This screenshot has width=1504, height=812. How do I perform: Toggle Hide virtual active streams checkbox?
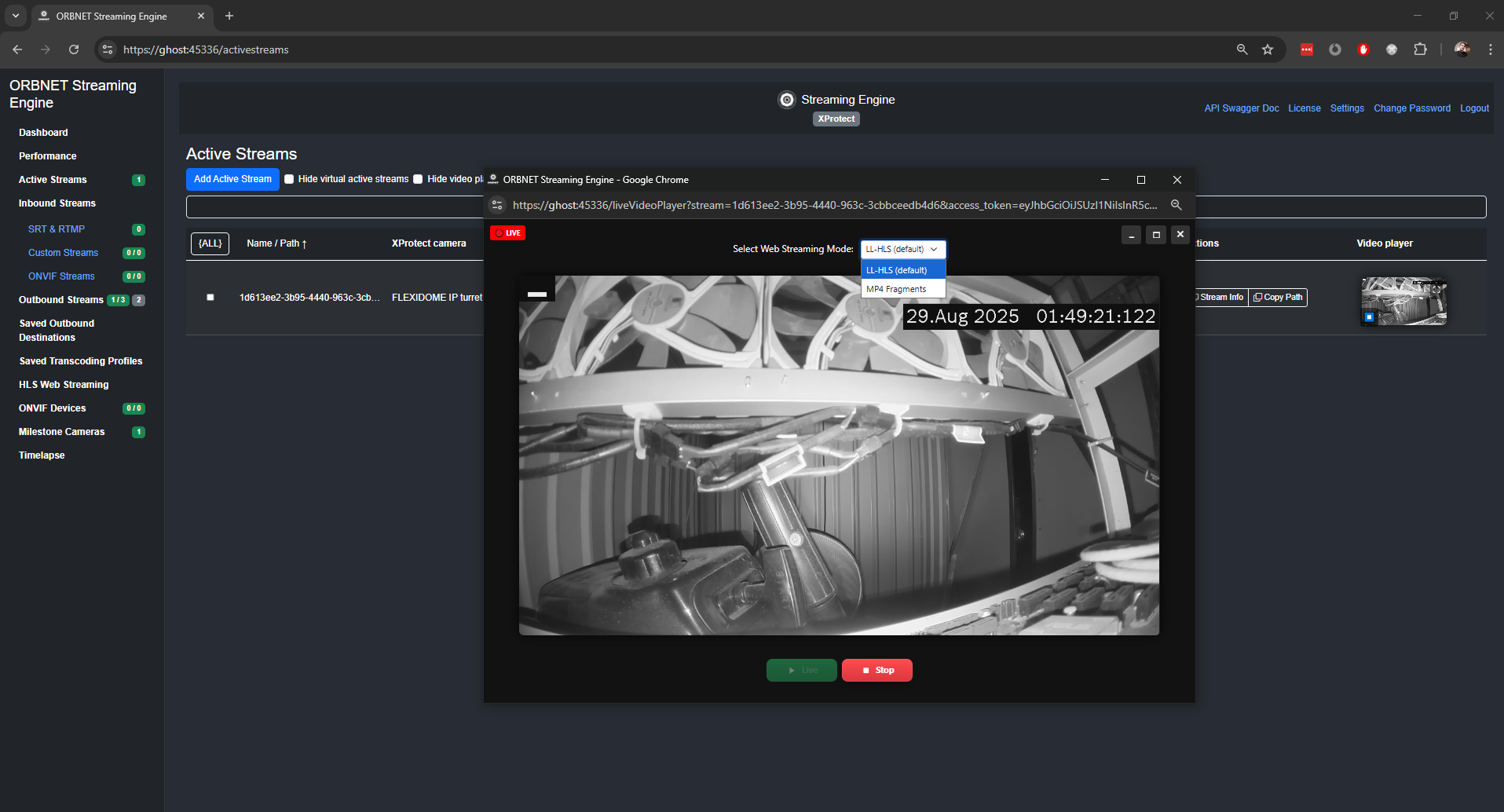point(289,179)
